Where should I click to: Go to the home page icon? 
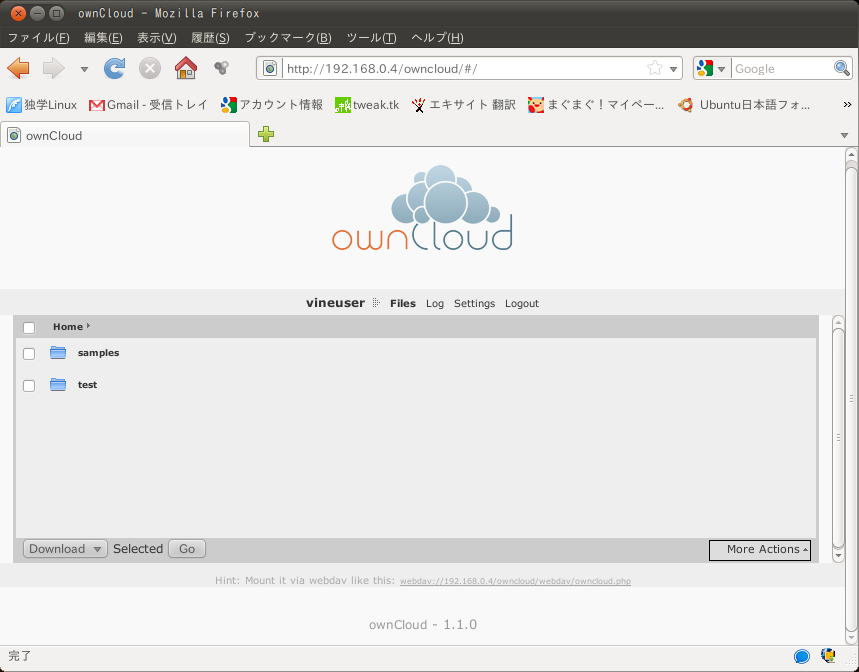186,68
